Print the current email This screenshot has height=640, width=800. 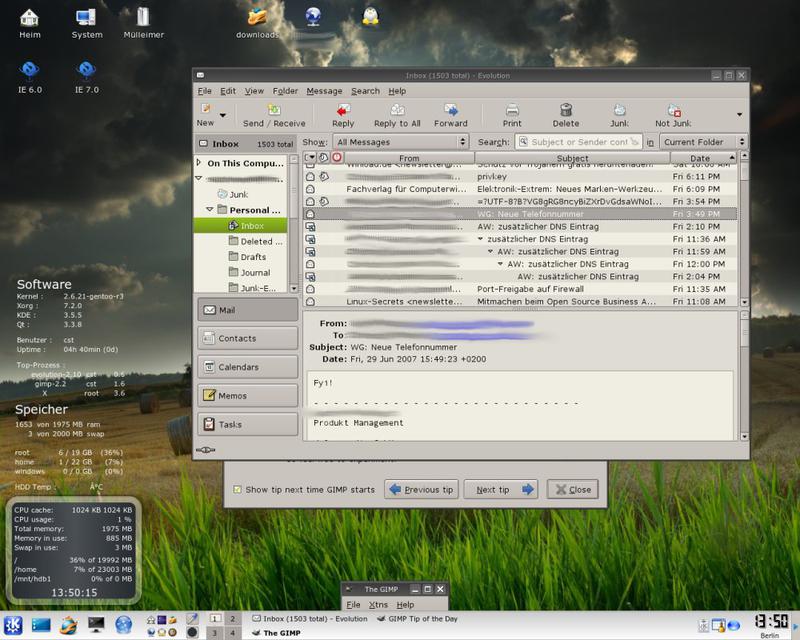pyautogui.click(x=512, y=115)
